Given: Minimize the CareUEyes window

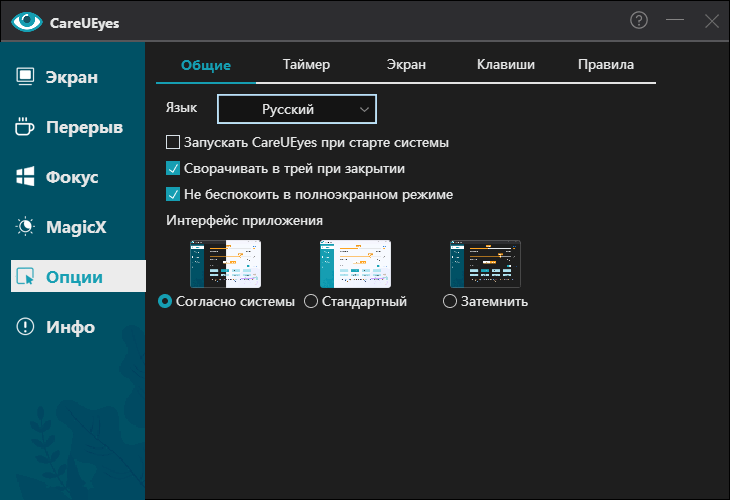Looking at the screenshot, I should tap(675, 20).
